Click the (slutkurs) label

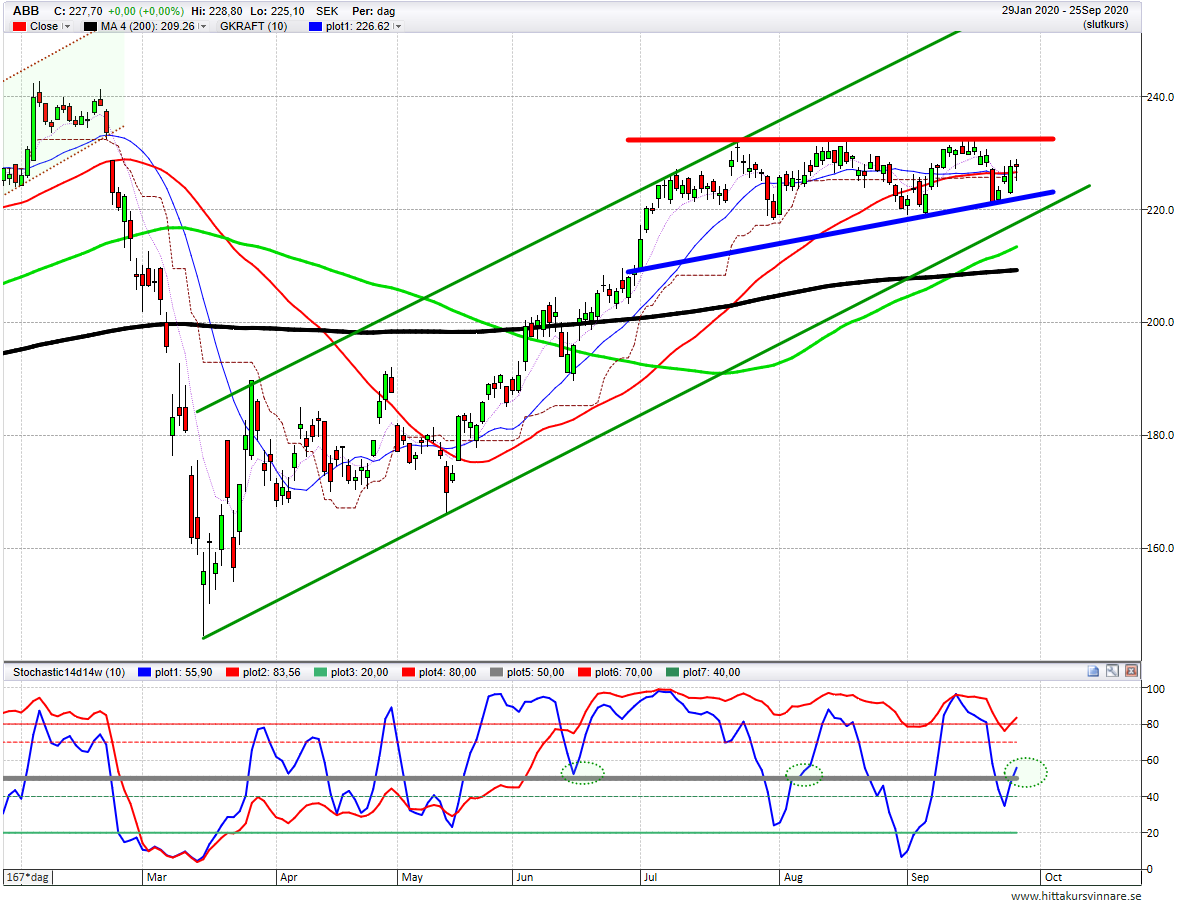point(1105,25)
